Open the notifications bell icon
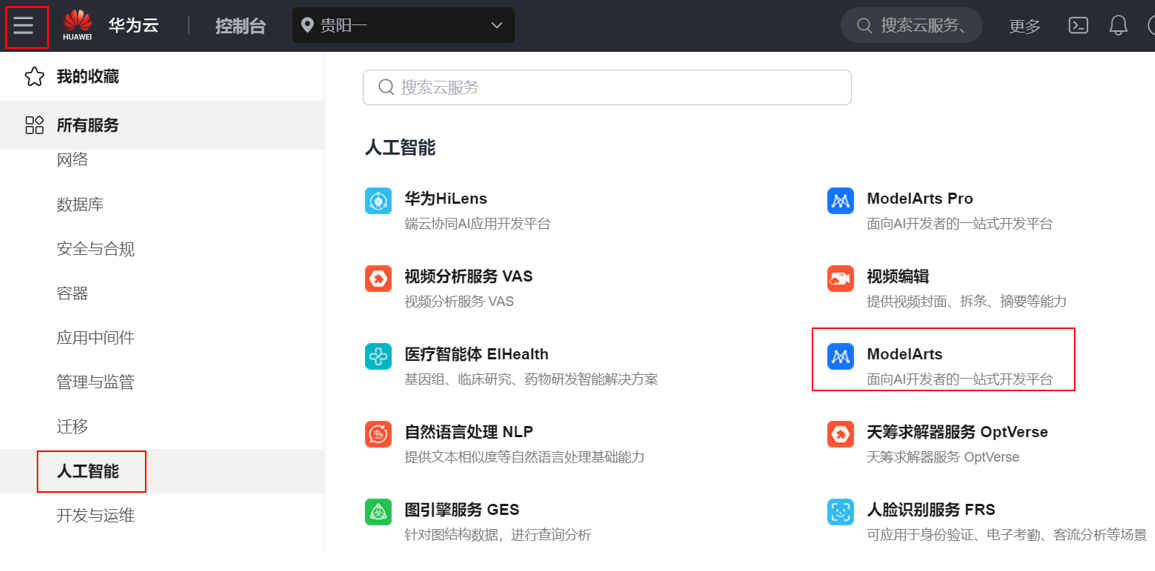1155x571 pixels. click(x=1118, y=26)
